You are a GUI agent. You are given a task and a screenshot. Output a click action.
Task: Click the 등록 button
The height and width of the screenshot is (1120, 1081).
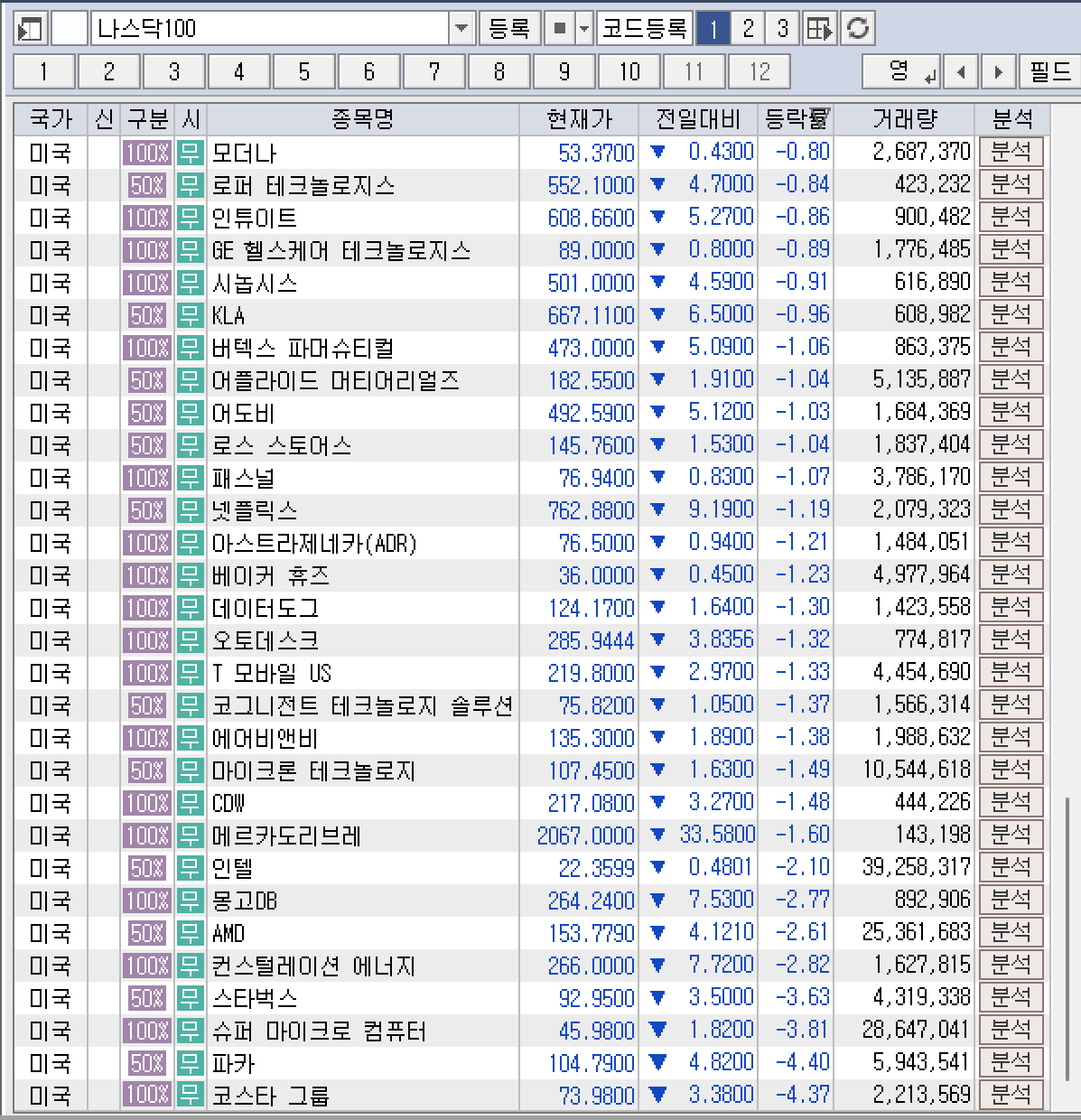pyautogui.click(x=509, y=29)
